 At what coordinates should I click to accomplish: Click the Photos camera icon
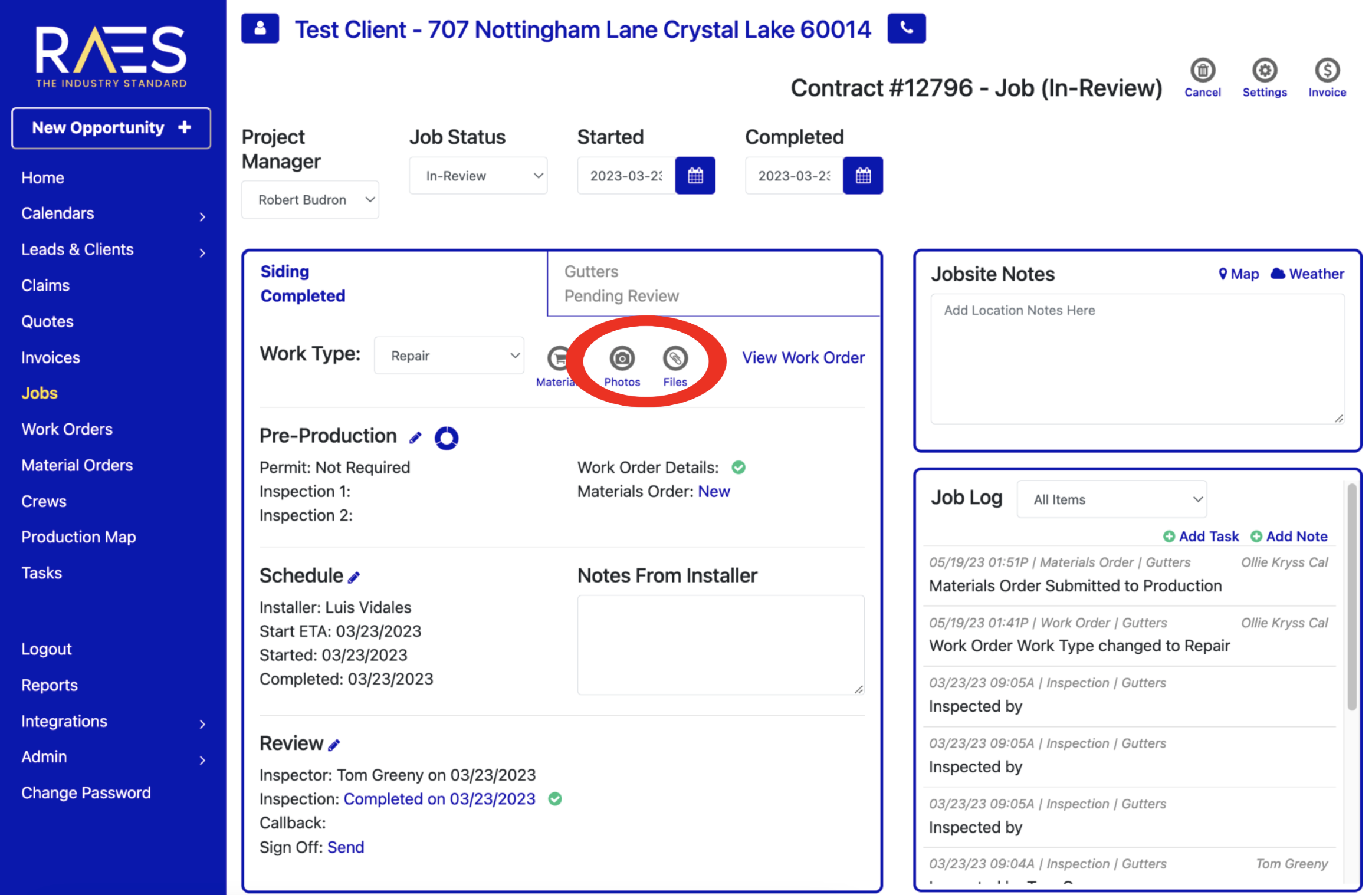[x=622, y=358]
